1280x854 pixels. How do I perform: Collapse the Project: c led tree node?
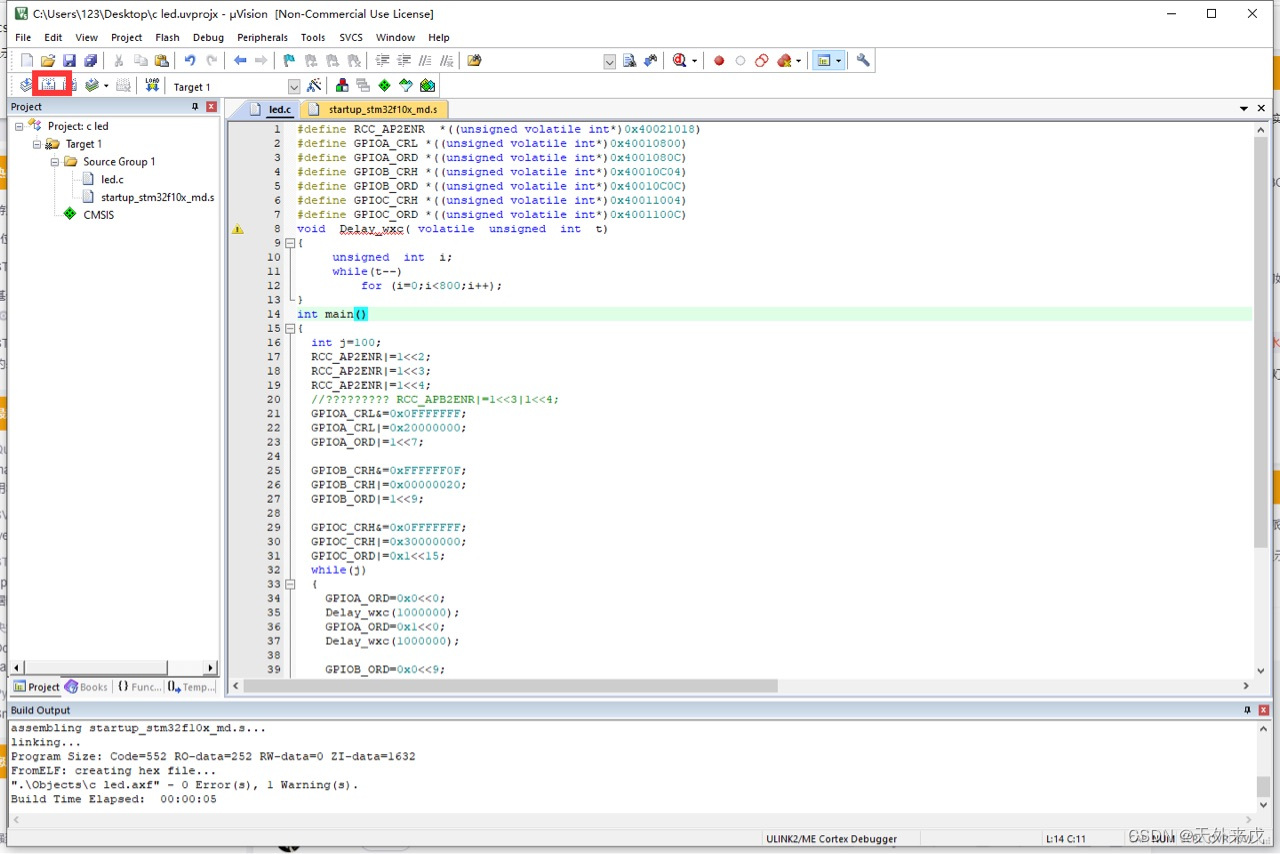coord(19,126)
